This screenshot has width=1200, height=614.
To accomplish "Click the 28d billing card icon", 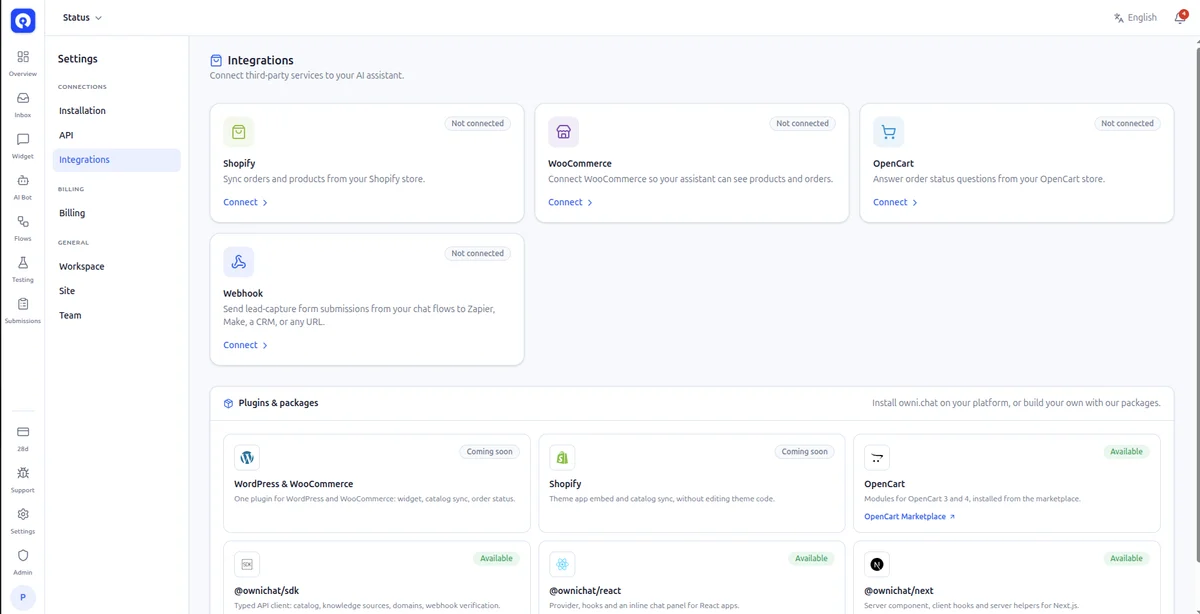I will (23, 432).
